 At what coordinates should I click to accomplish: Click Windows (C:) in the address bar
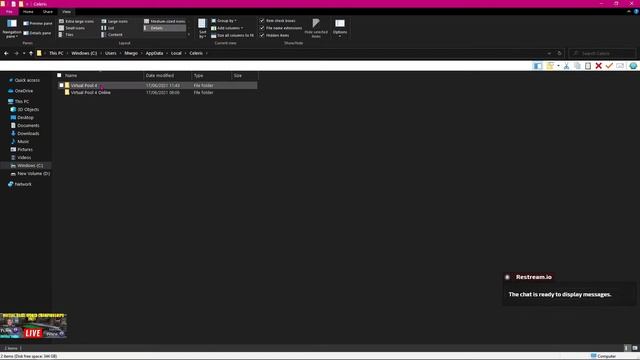pos(84,53)
